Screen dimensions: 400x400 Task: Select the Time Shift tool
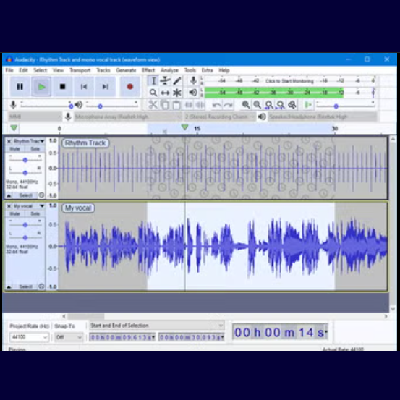(165, 93)
